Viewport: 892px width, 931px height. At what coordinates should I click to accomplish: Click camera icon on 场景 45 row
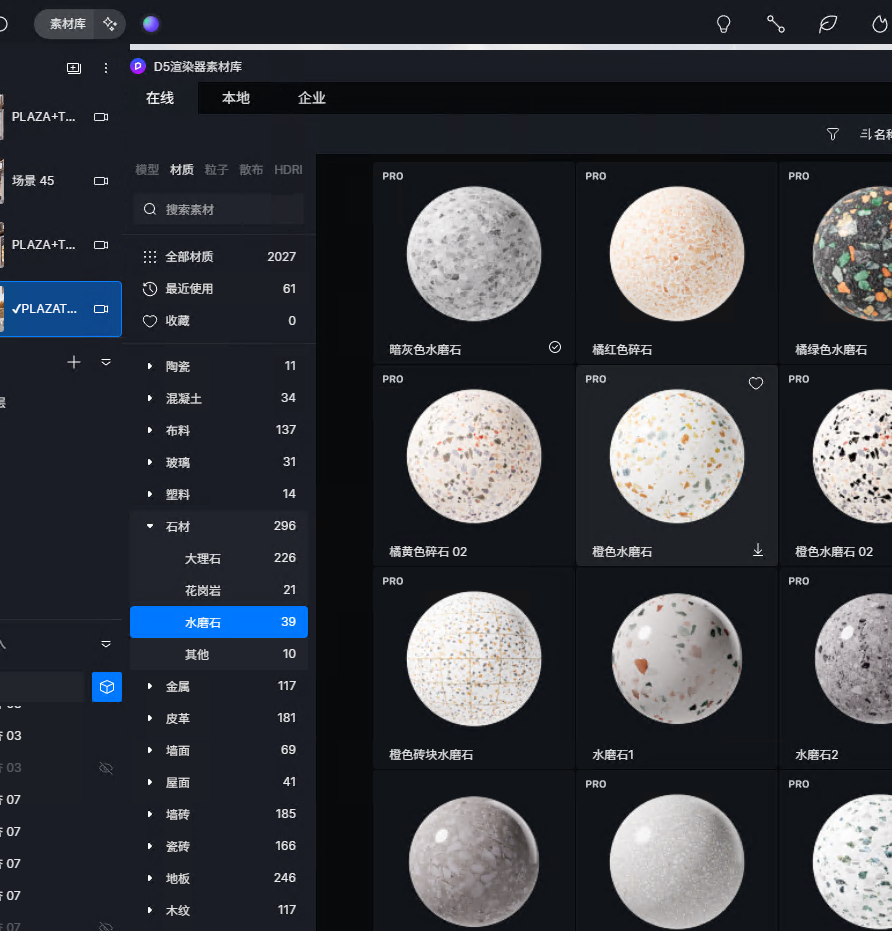(101, 180)
